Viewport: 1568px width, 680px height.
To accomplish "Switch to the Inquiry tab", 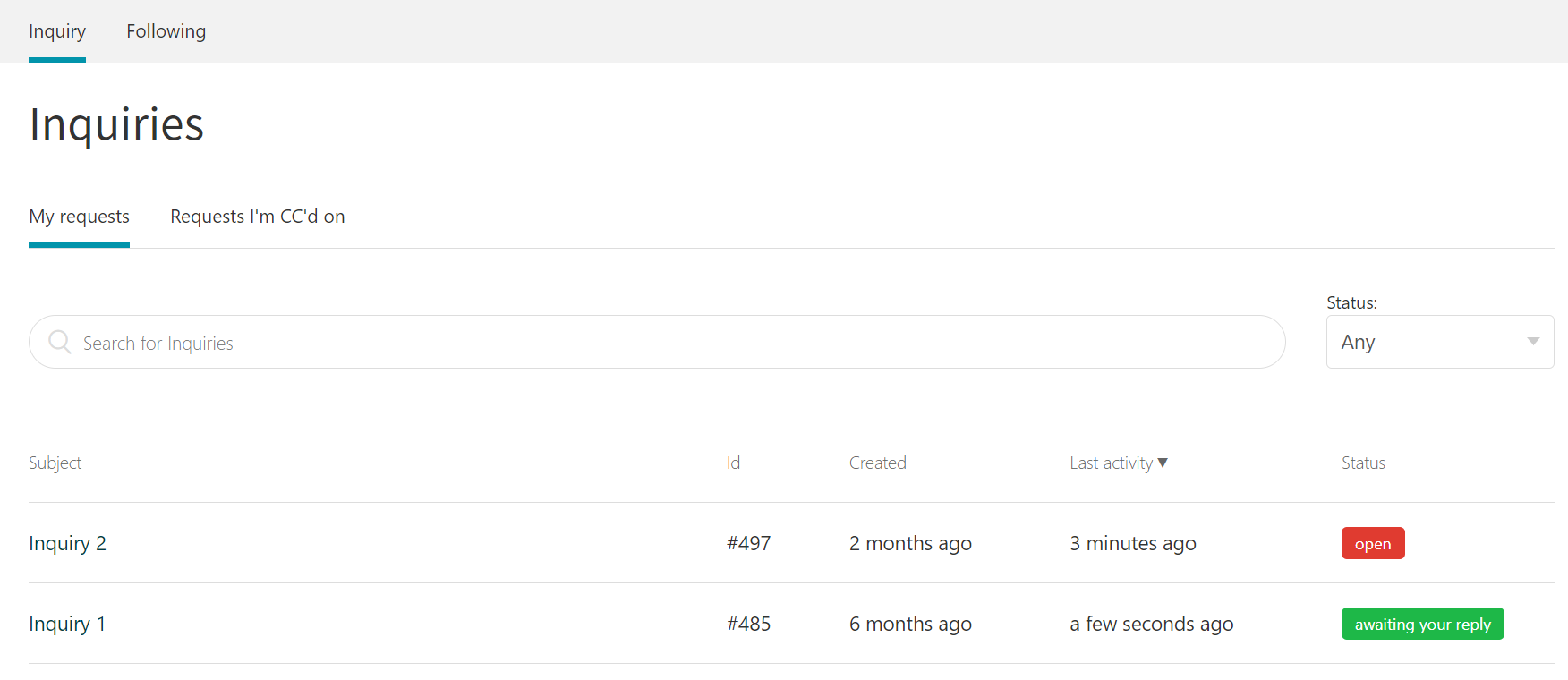I will (56, 30).
